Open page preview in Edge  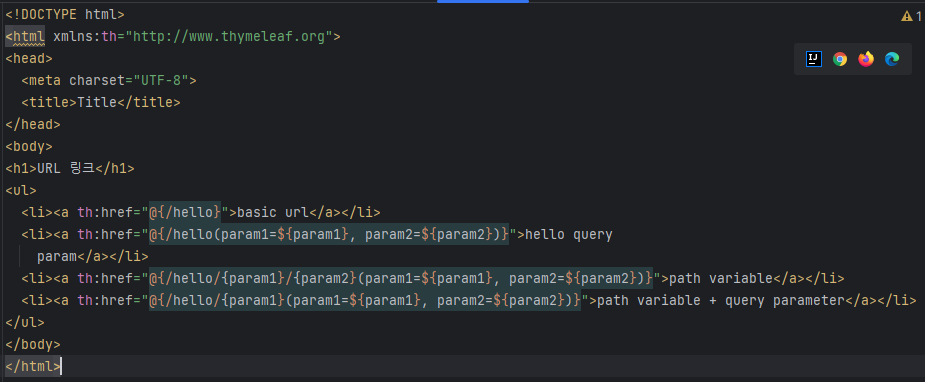[891, 59]
